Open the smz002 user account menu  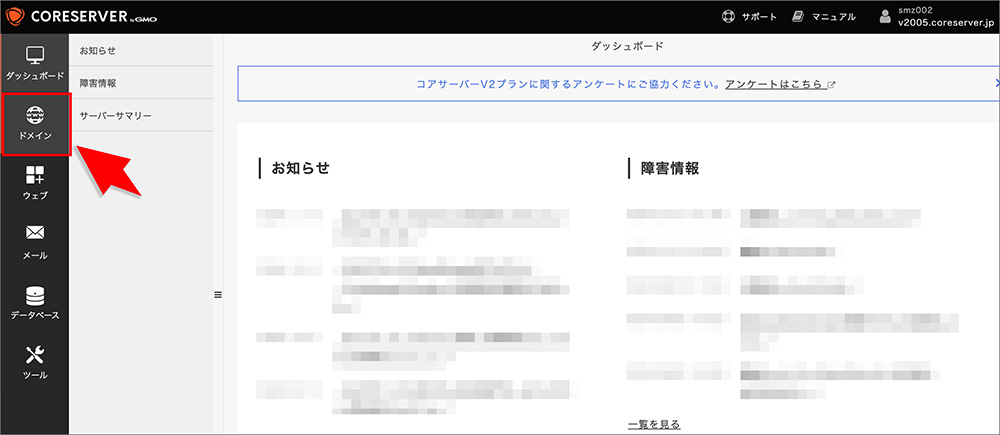[x=938, y=17]
